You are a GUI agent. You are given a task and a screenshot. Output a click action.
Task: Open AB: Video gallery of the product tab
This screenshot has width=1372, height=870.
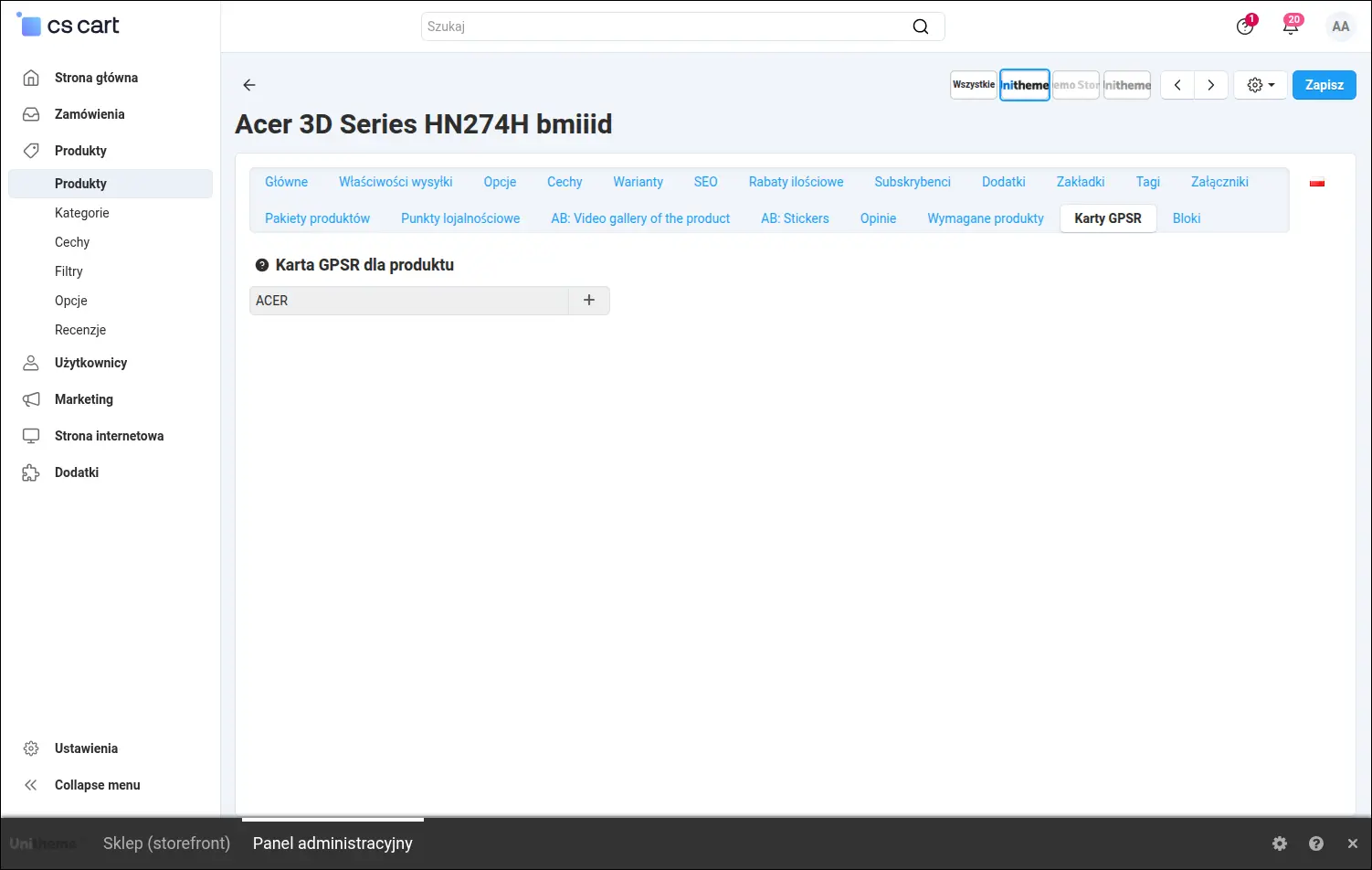pos(640,218)
